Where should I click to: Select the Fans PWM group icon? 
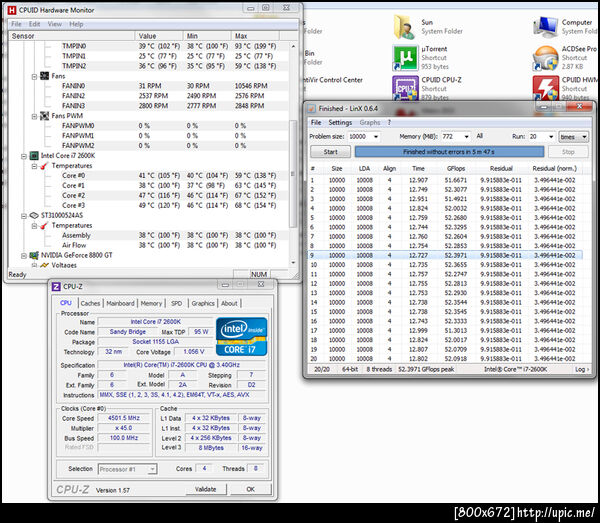pos(44,116)
